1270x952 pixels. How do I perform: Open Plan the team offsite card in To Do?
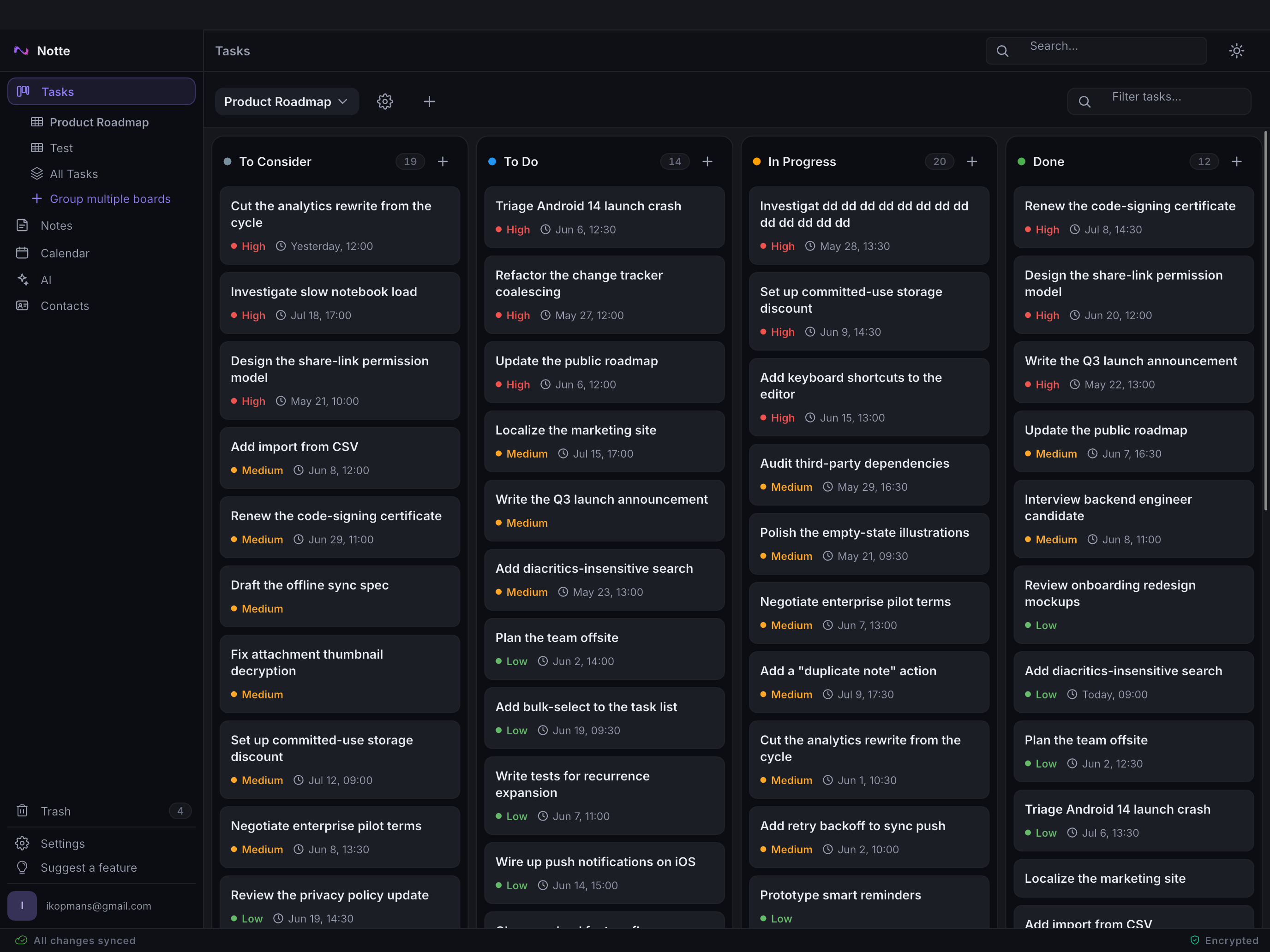[605, 649]
